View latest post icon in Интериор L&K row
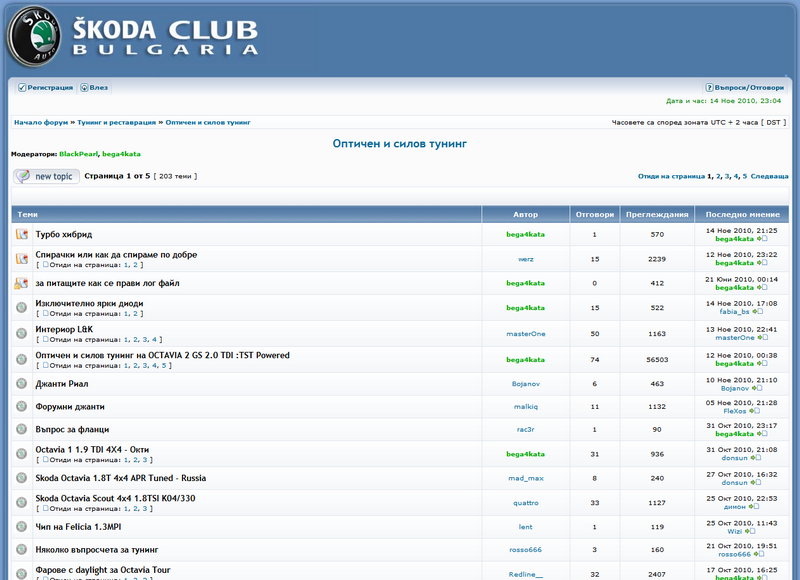This screenshot has width=800, height=580. tap(762, 338)
